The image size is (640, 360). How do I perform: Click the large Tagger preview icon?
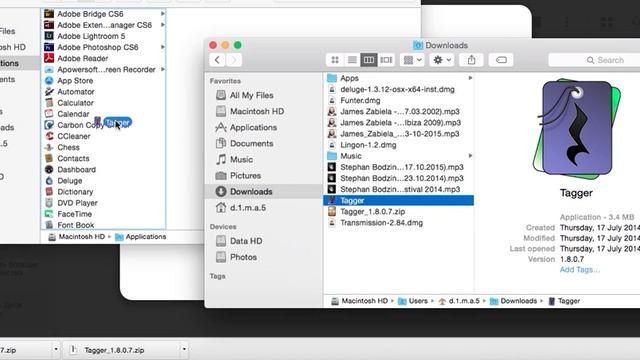576,129
